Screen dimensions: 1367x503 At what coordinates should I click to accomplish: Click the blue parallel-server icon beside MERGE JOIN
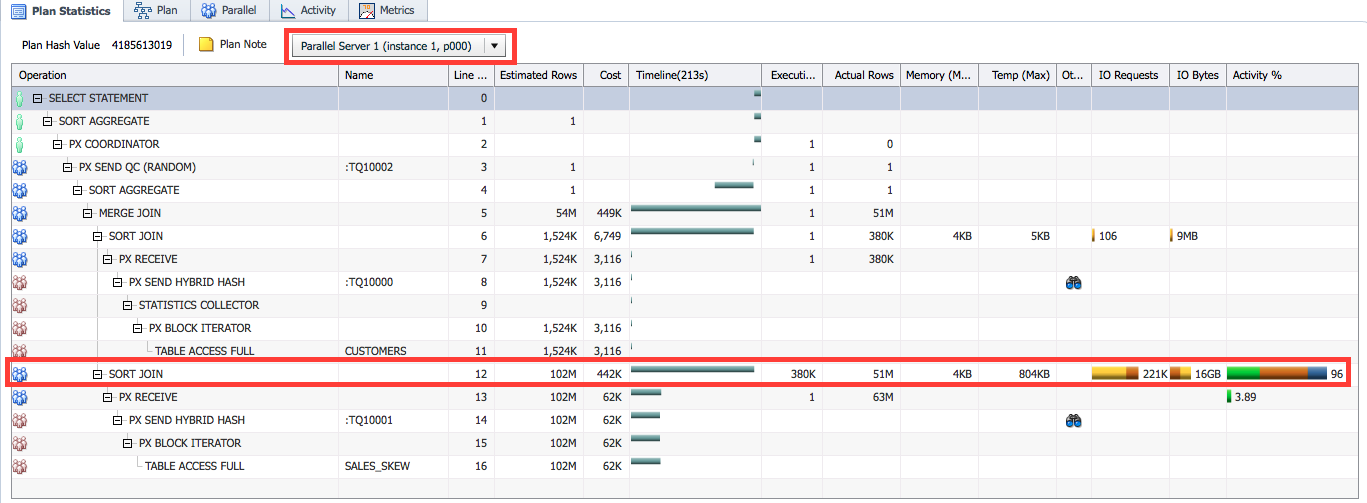(x=18, y=214)
